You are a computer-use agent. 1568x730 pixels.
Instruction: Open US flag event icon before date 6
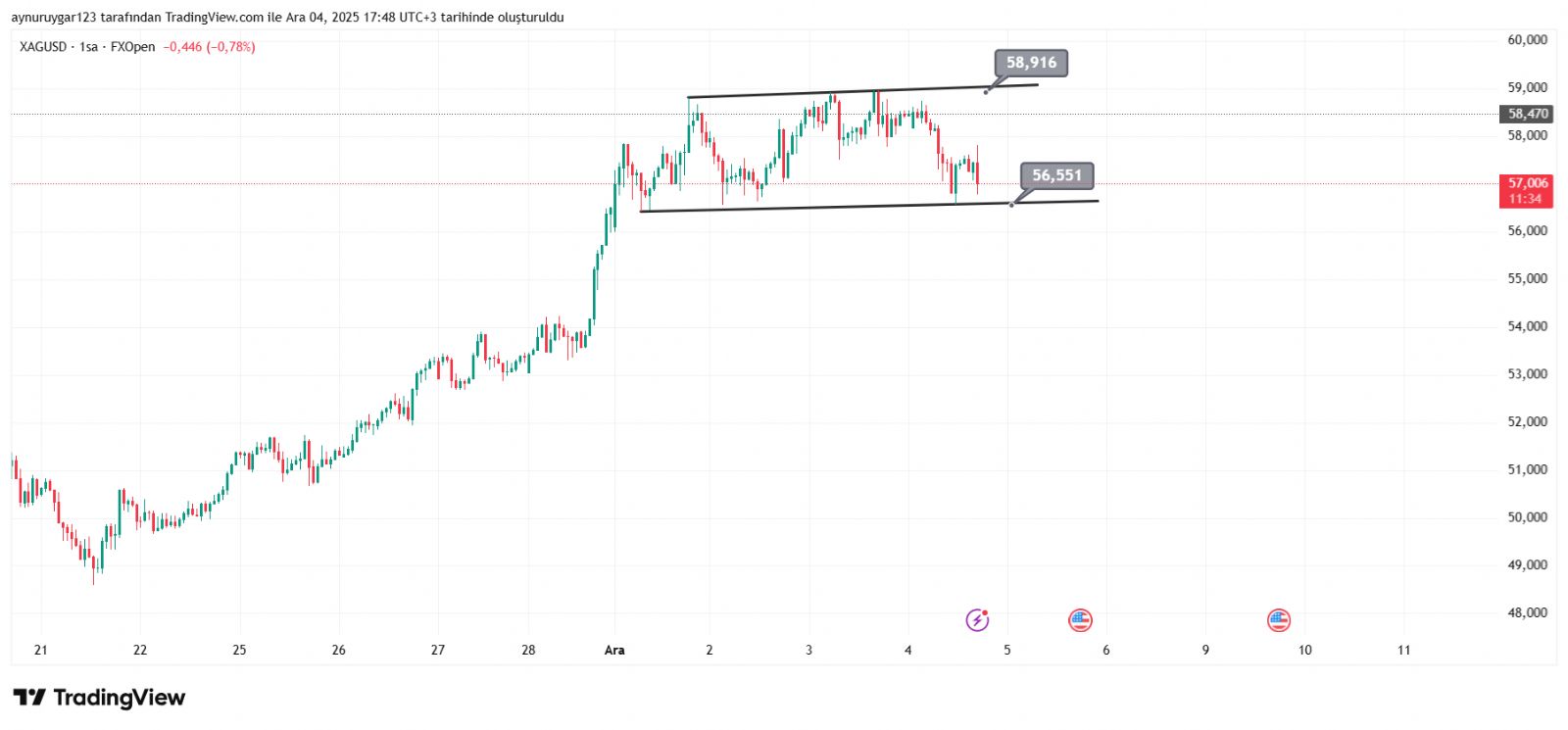pos(1079,619)
